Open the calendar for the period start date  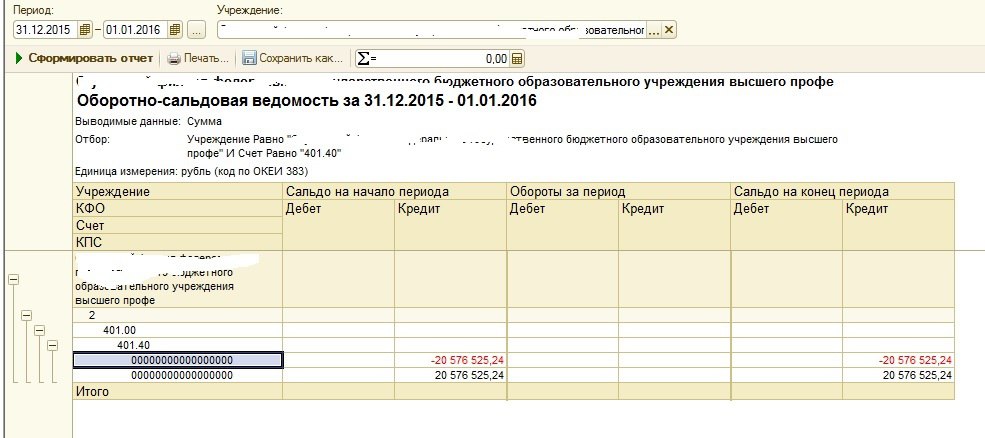coord(84,30)
